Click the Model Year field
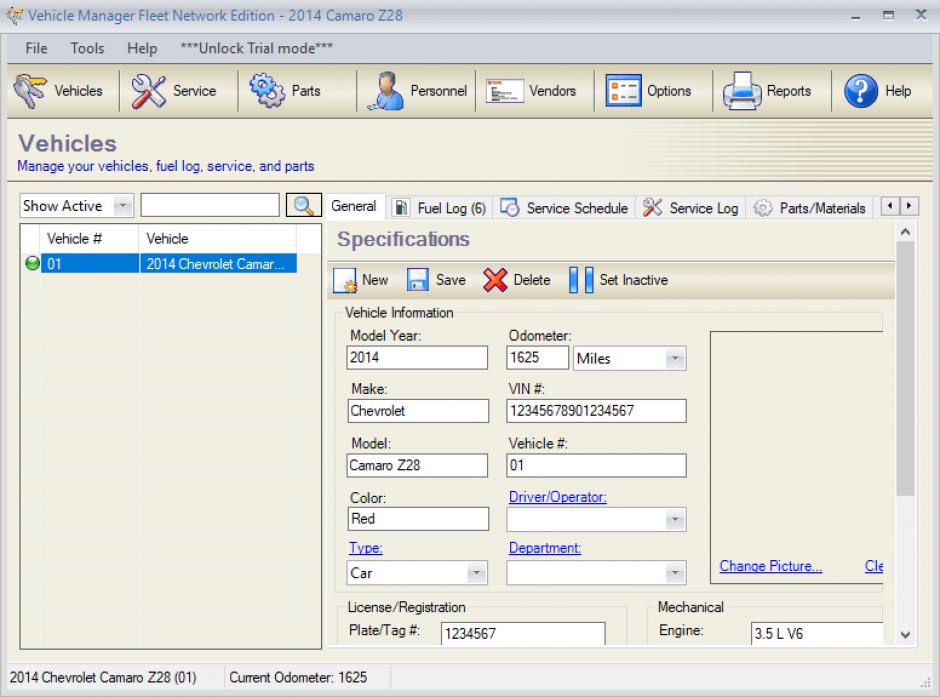Image resolution: width=940 pixels, height=697 pixels. click(x=417, y=358)
